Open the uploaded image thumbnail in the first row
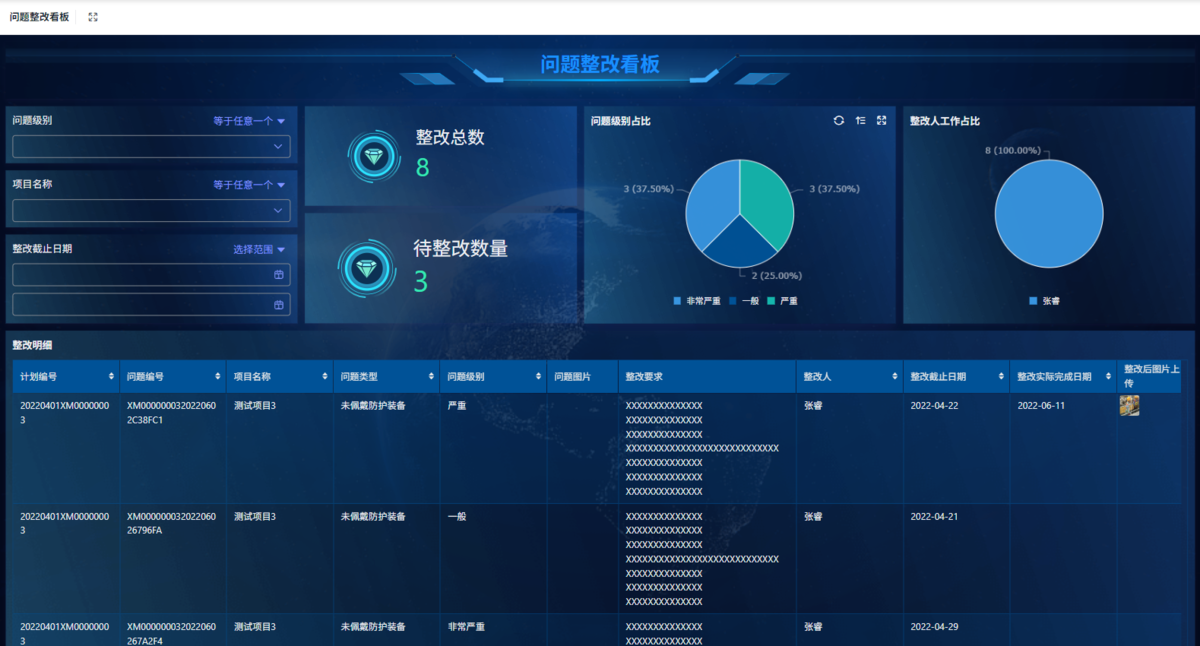Screen dimensions: 1200x646 (x=1129, y=406)
